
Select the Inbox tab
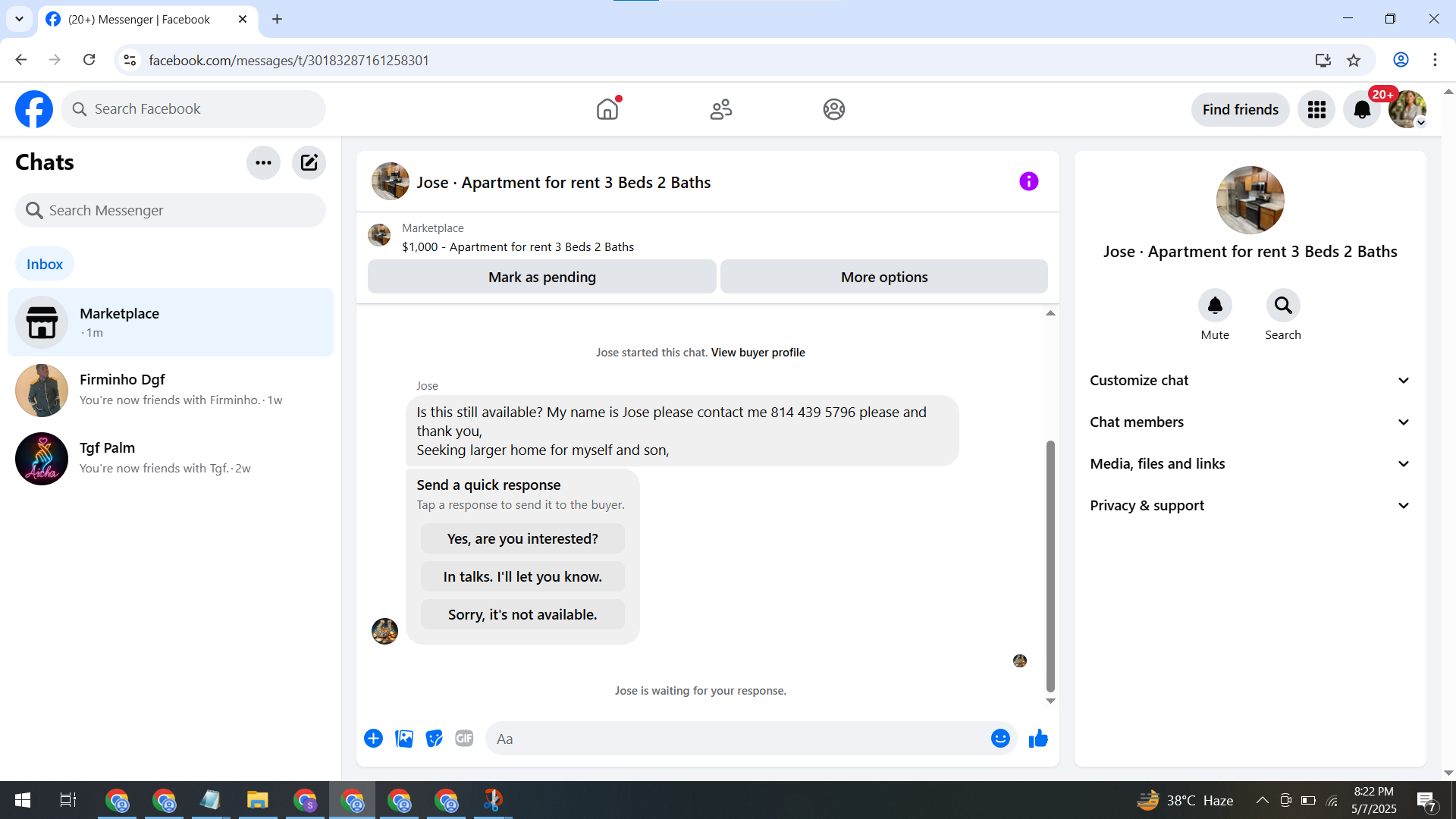pyautogui.click(x=45, y=264)
